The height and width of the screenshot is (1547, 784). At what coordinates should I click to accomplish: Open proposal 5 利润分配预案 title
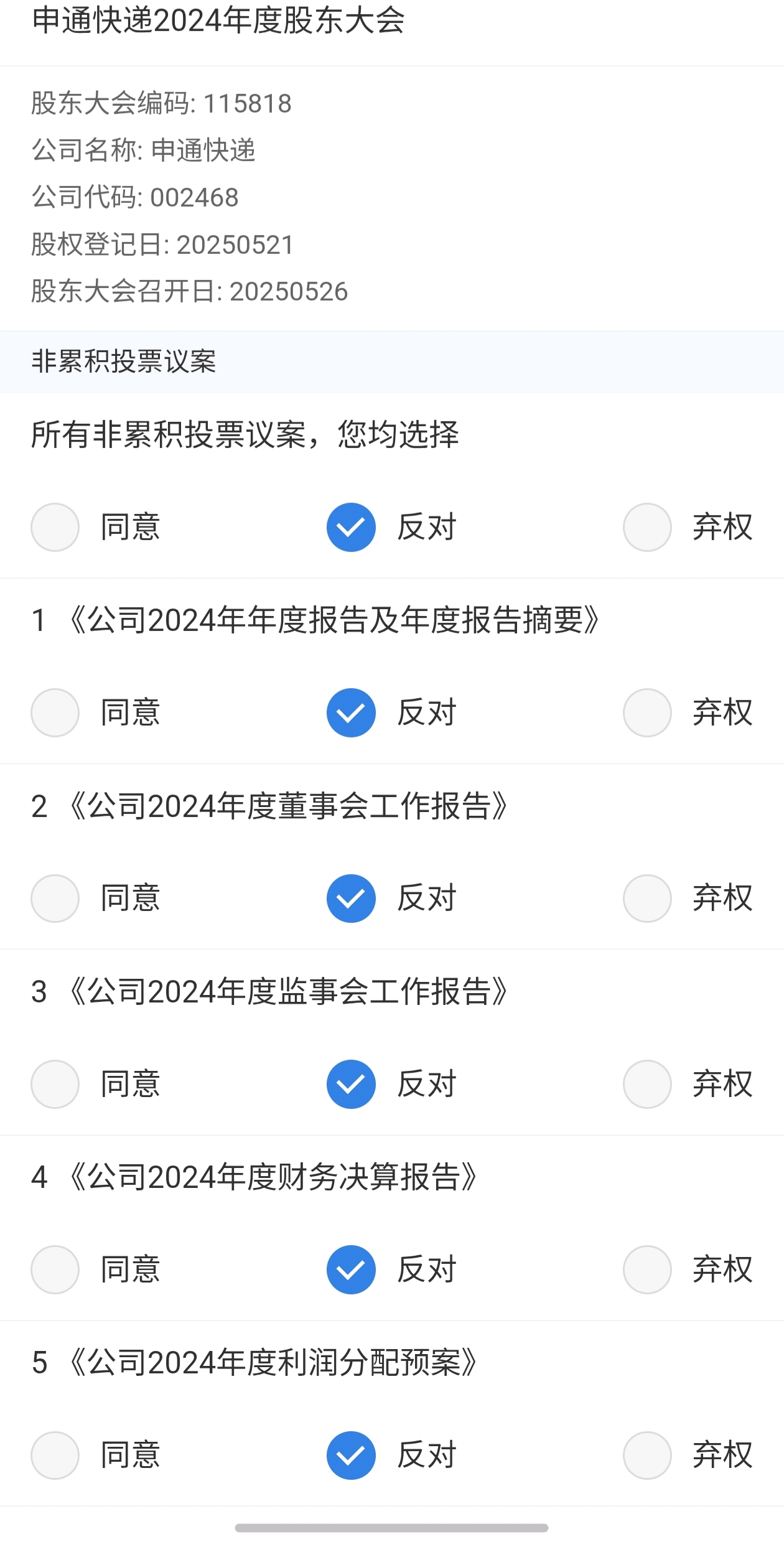pos(273,1362)
